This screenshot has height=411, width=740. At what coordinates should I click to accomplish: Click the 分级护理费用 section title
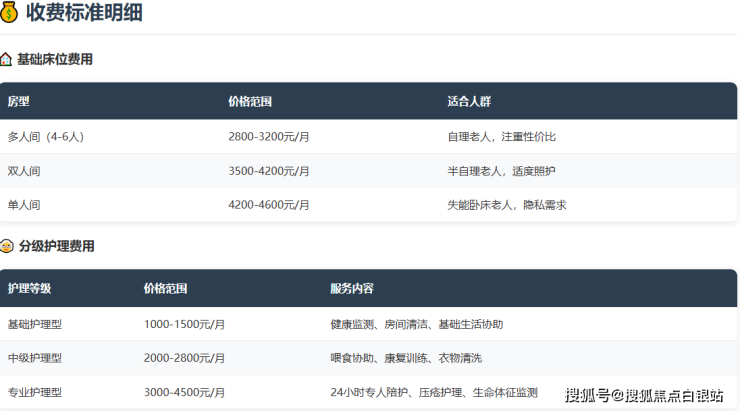point(55,246)
